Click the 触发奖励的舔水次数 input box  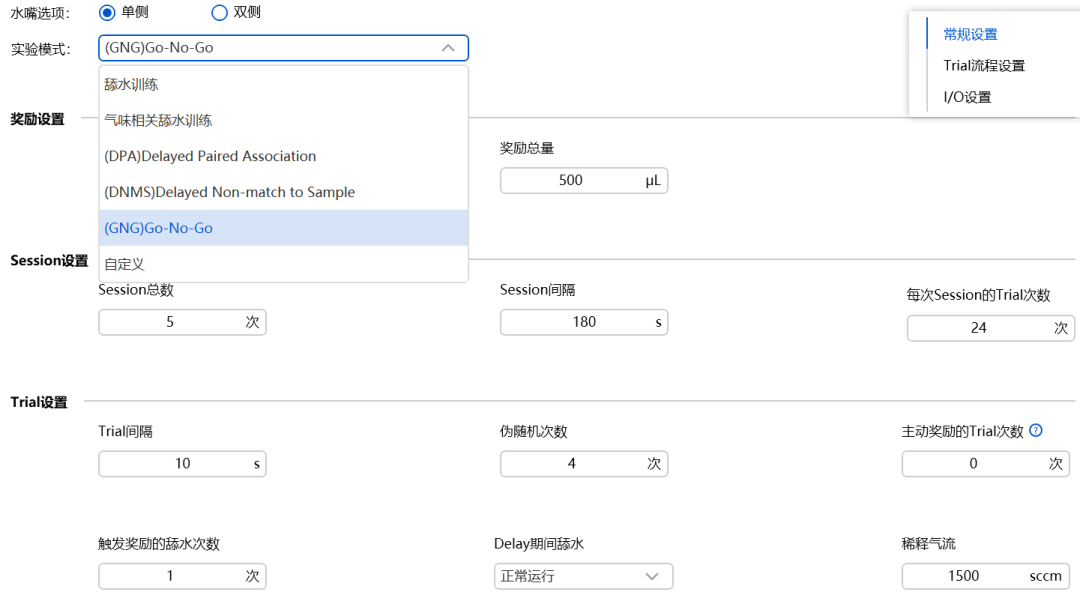pos(182,576)
